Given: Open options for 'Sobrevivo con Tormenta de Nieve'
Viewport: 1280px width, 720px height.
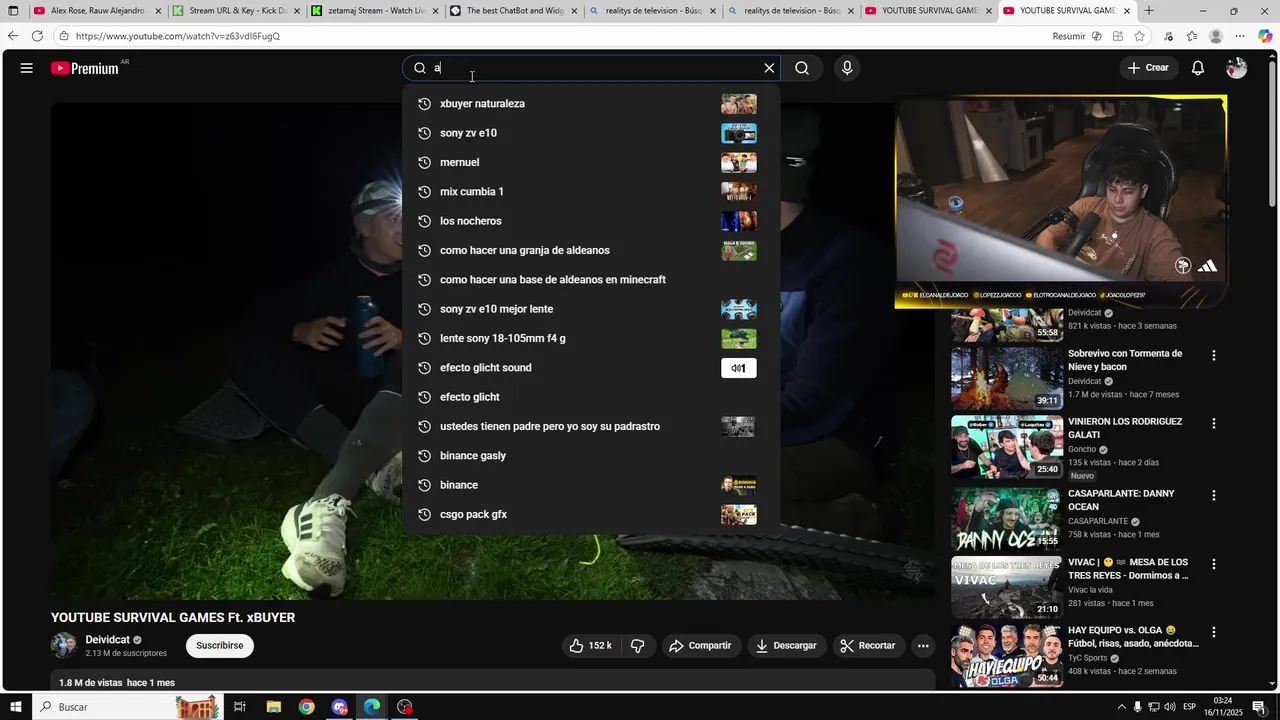Looking at the screenshot, I should click(x=1214, y=356).
